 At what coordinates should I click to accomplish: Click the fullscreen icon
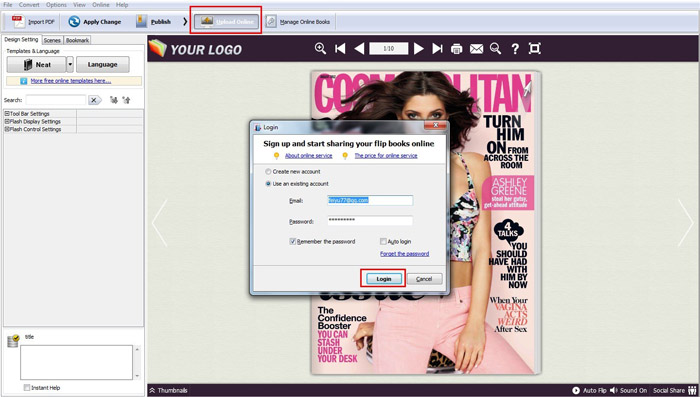pyautogui.click(x=534, y=48)
